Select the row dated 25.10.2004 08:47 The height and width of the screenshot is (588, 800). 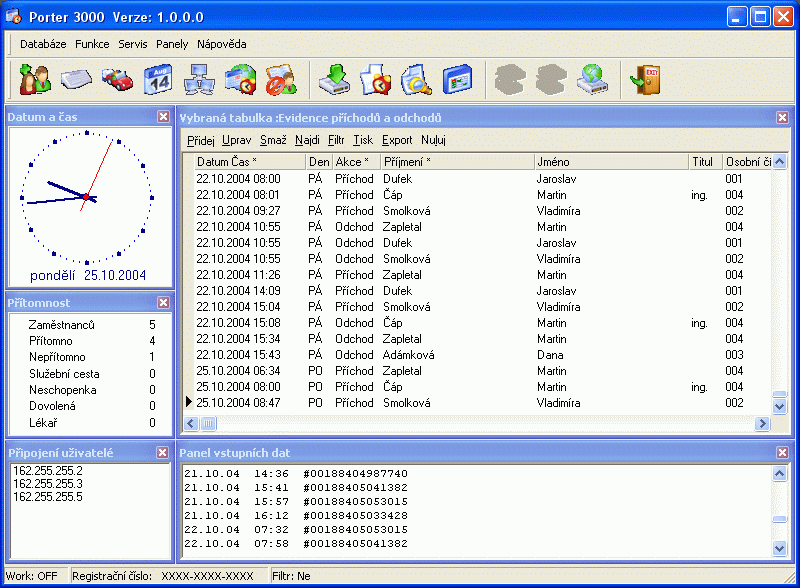pos(483,403)
